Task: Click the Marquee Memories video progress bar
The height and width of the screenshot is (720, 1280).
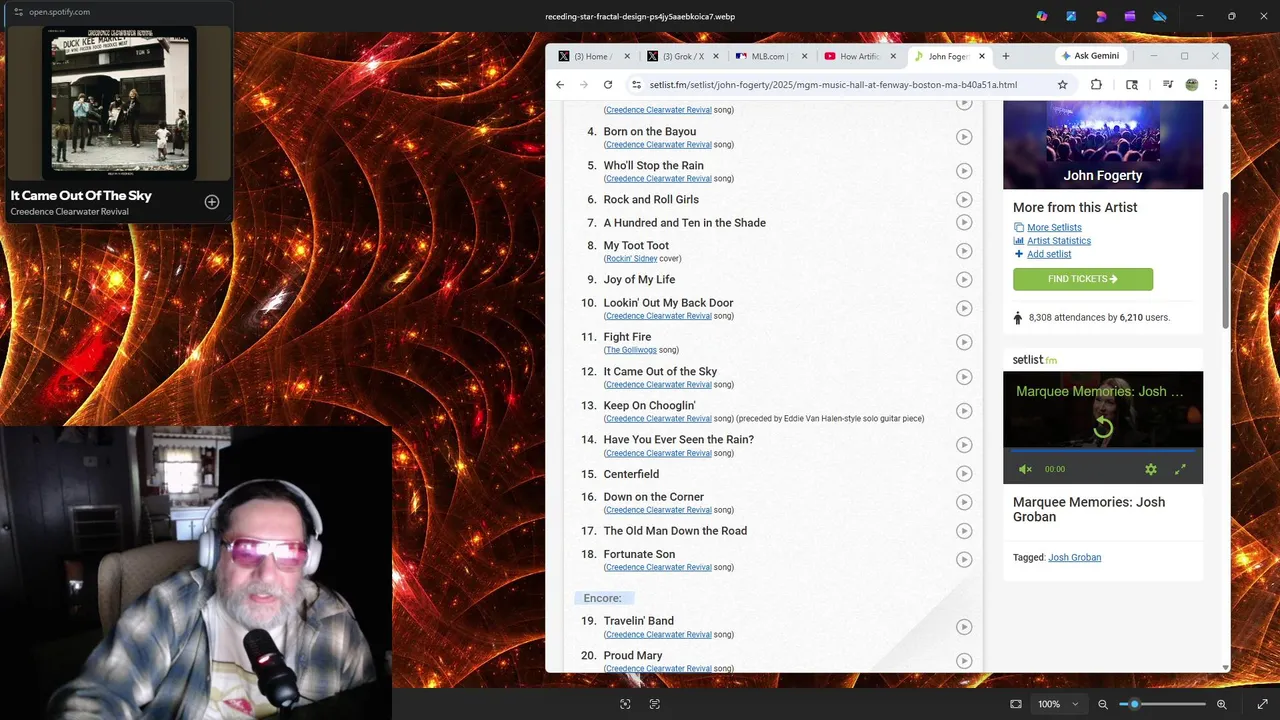Action: point(1103,451)
